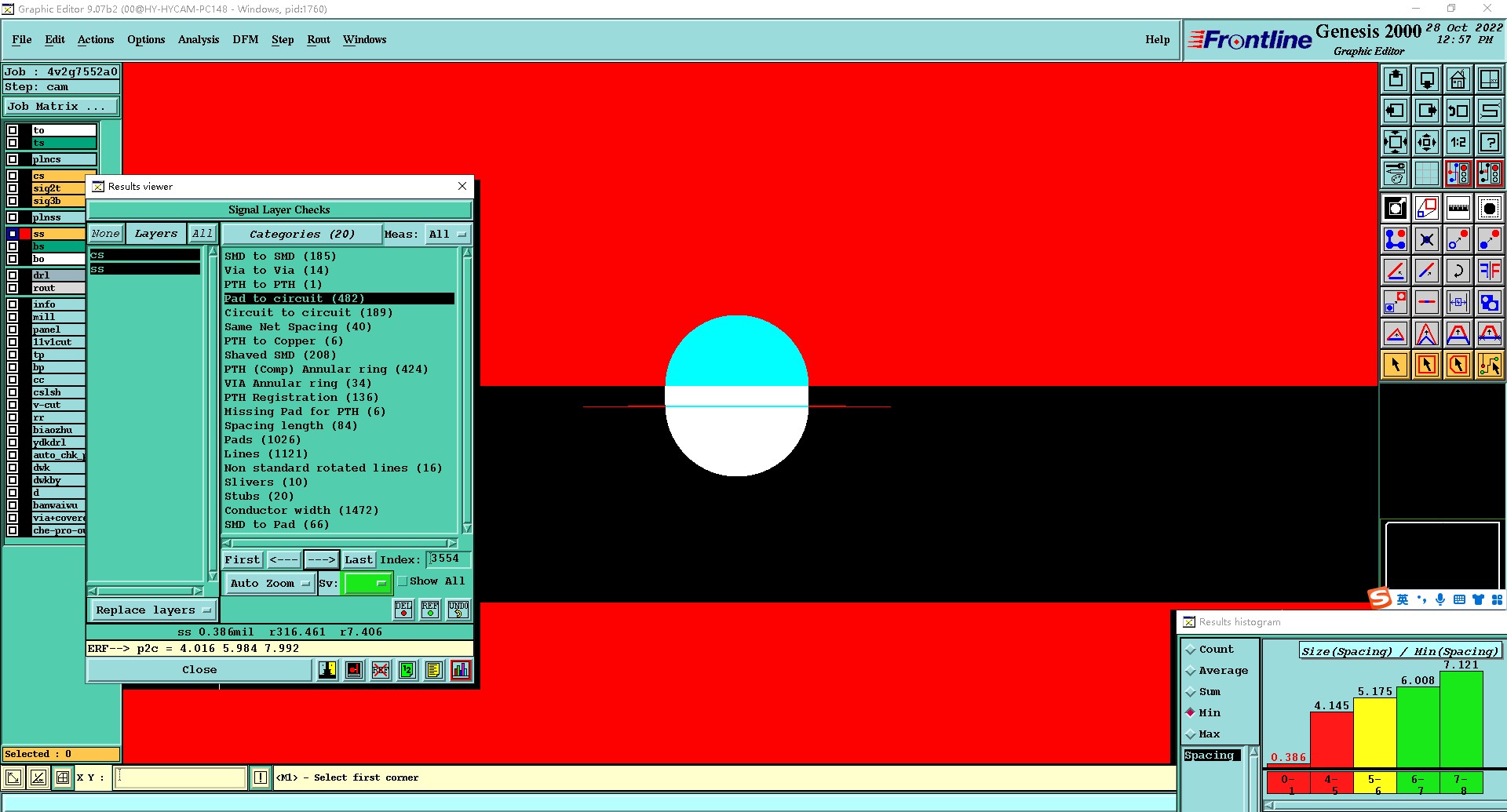Click the 1:2 zoom scale icon
1507x812 pixels.
point(1458,142)
